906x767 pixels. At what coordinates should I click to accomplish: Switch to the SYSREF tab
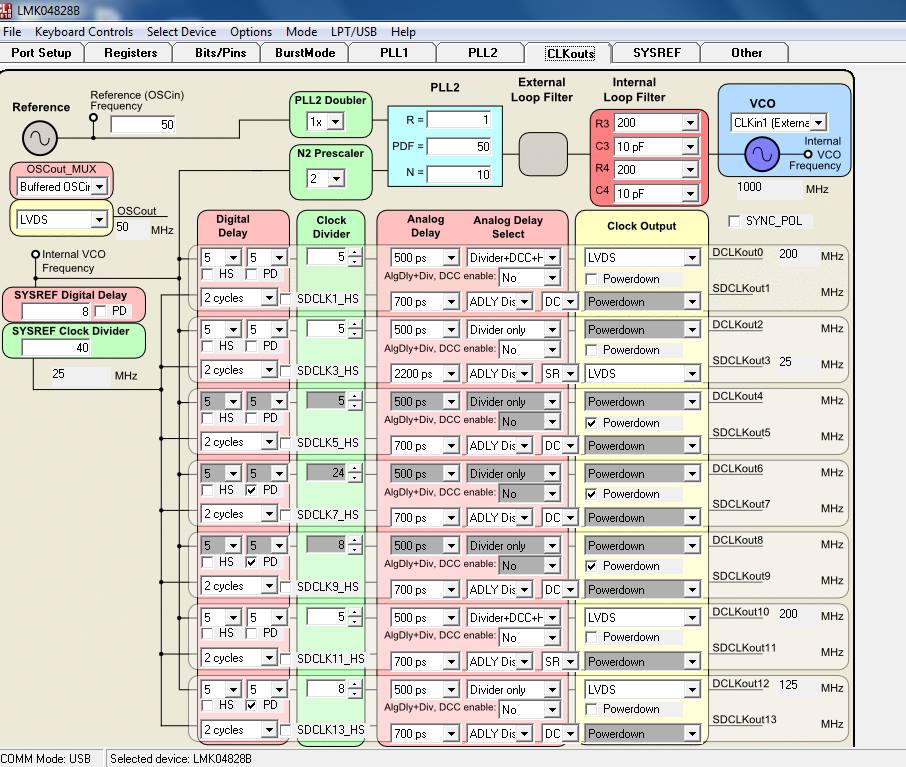tap(657, 52)
